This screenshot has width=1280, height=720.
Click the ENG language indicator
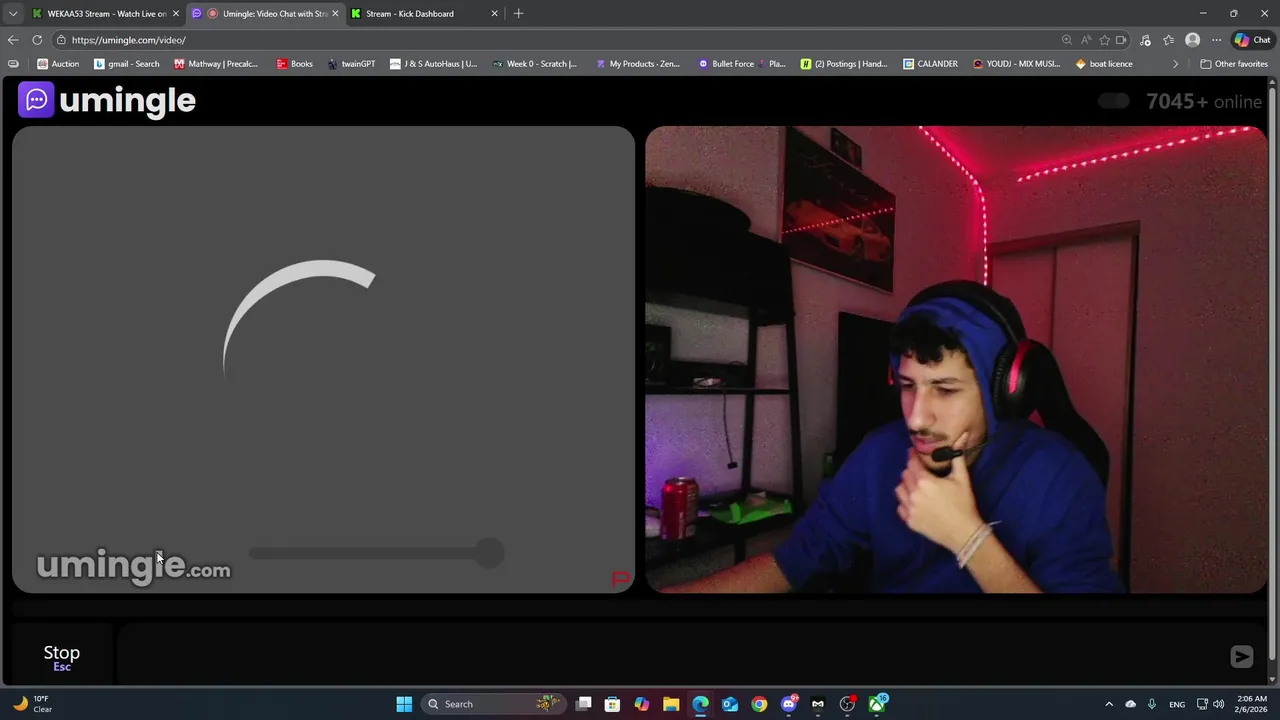1177,704
